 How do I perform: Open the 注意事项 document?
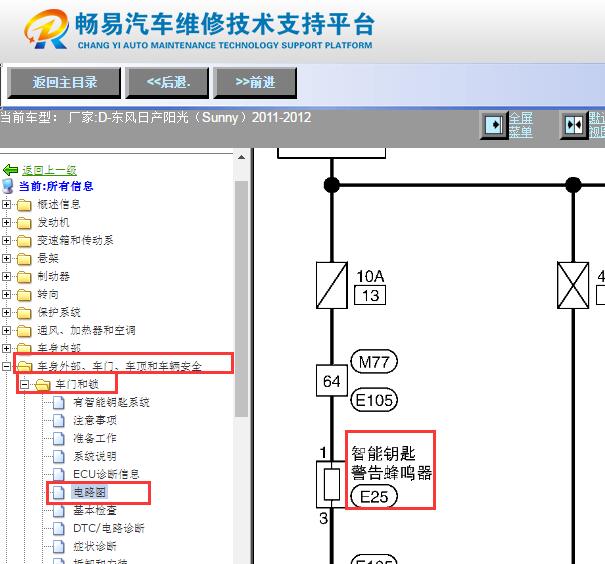point(95,420)
